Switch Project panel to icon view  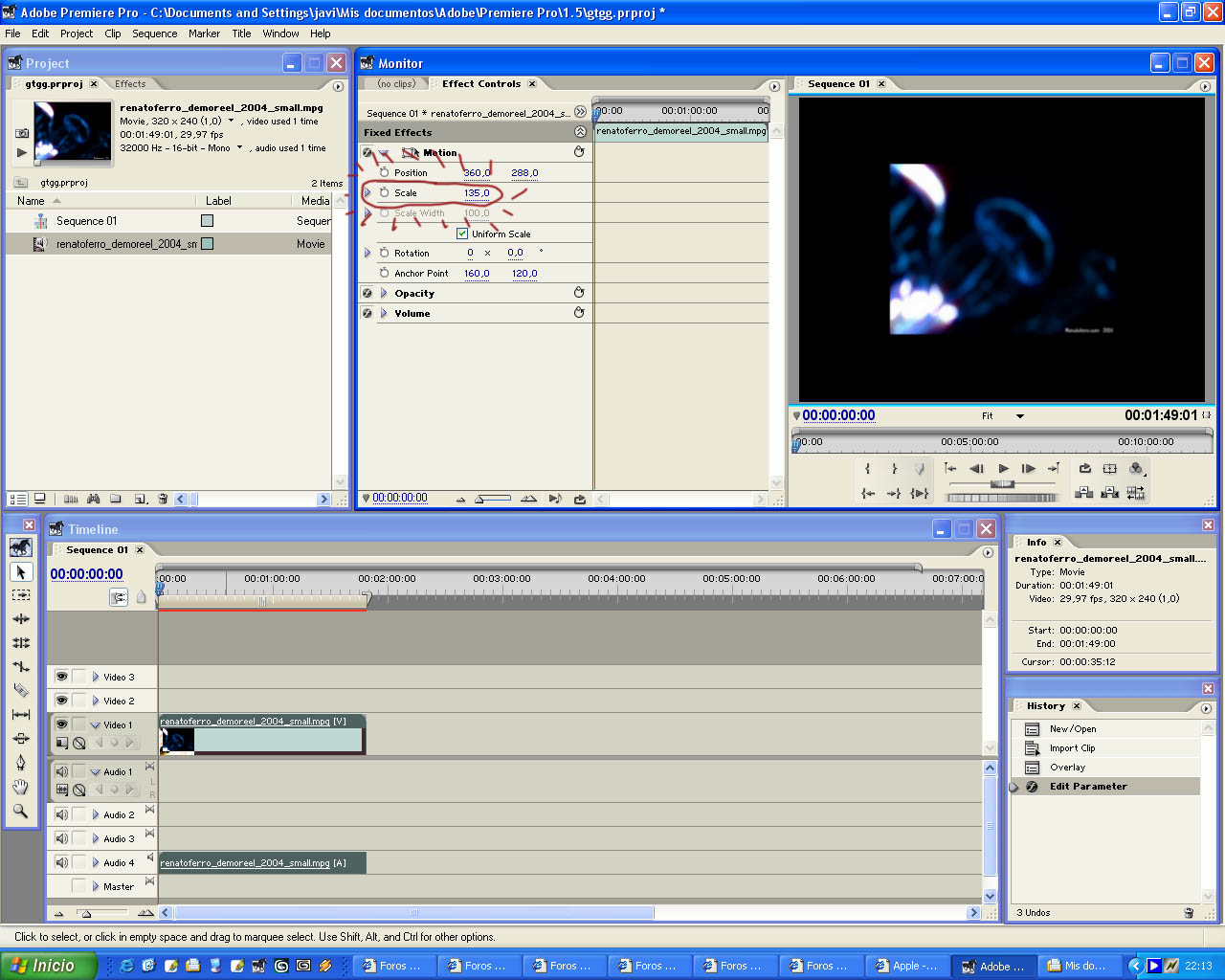[40, 499]
